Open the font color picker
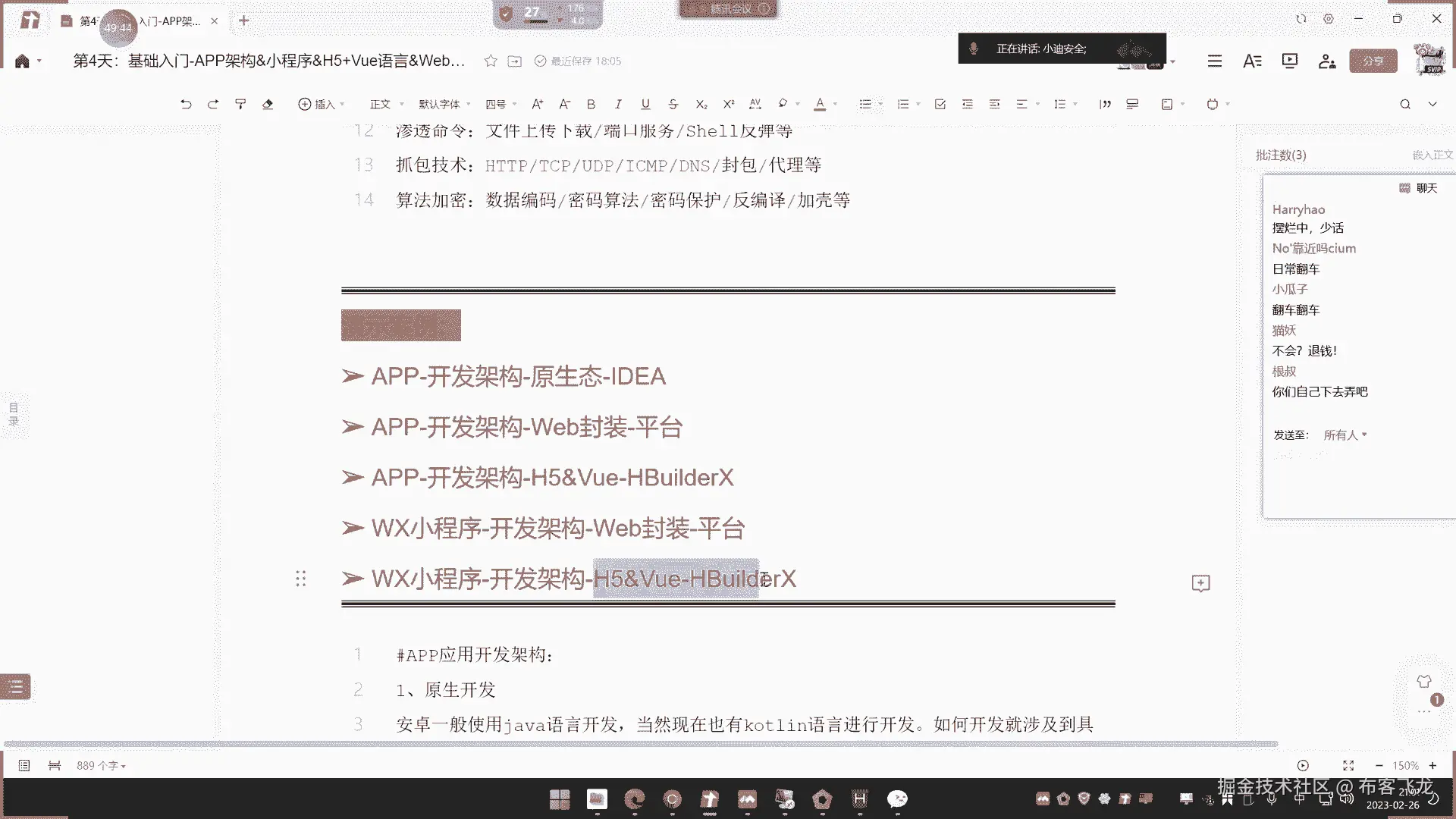 coord(820,104)
